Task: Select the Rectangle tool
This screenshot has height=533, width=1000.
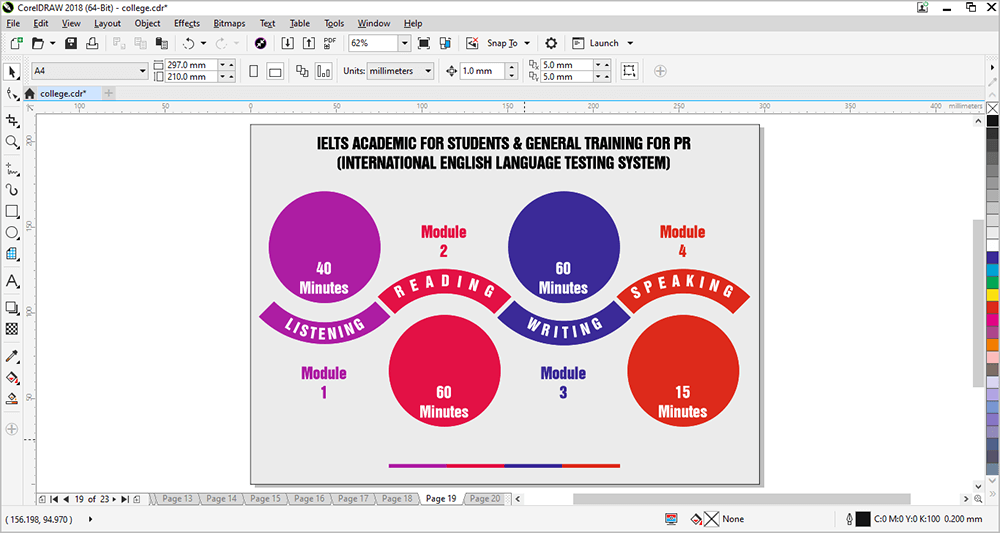Action: tap(11, 211)
